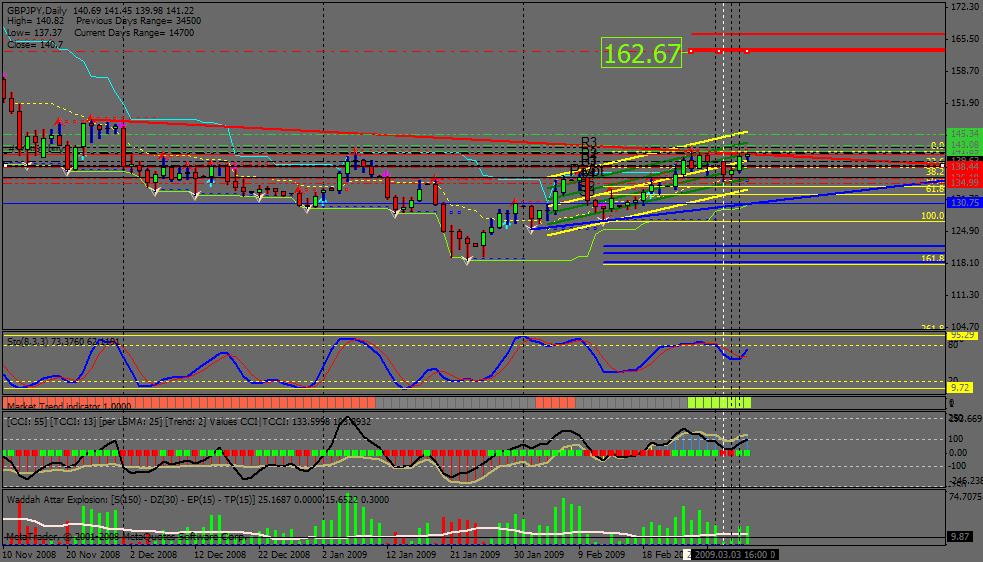Image resolution: width=983 pixels, height=562 pixels.
Task: Click the 2 Jan 2009 date label
Action: coord(345,554)
